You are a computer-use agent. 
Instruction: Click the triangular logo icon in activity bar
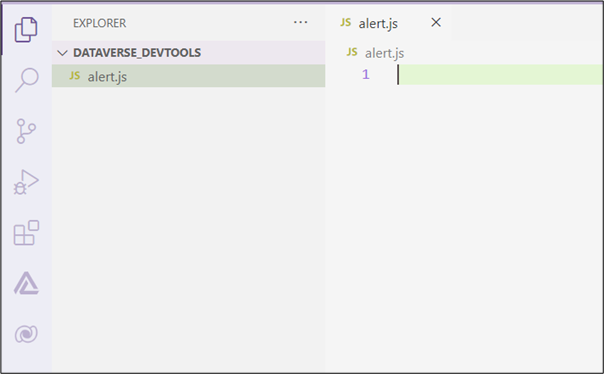point(26,283)
